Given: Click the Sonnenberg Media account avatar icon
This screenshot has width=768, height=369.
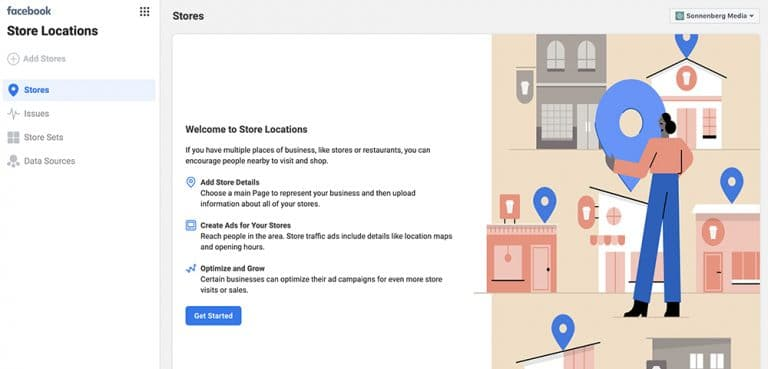Looking at the screenshot, I should pyautogui.click(x=679, y=16).
